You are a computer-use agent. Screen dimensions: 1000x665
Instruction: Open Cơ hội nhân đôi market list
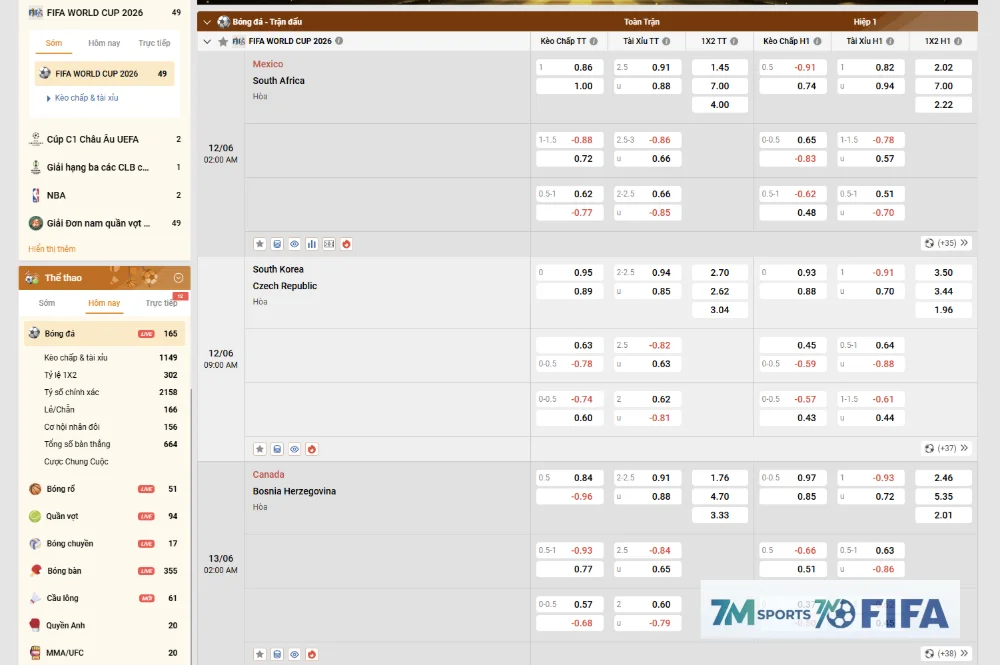tap(110, 427)
